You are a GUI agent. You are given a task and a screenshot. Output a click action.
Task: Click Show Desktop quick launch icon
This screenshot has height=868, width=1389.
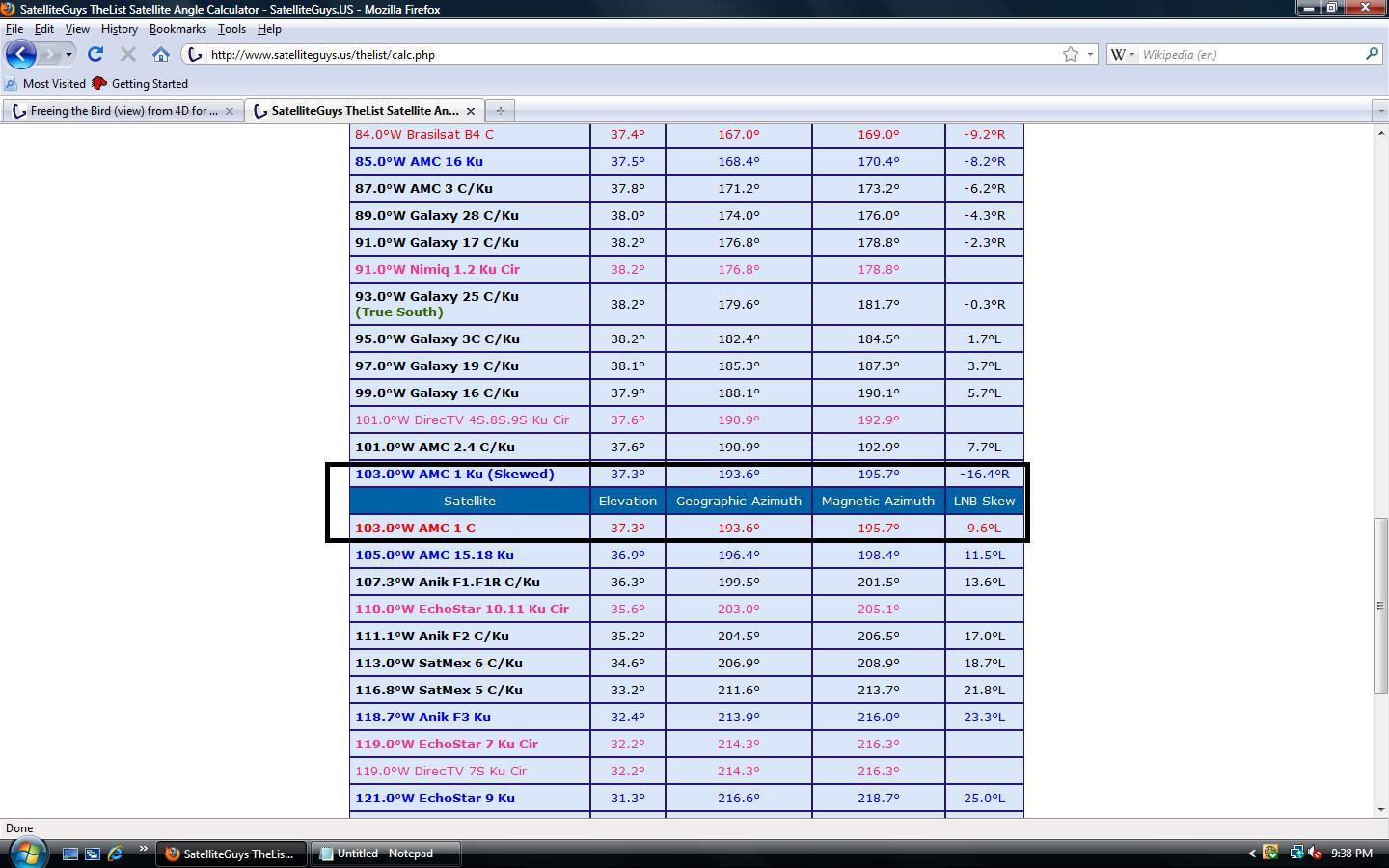[70, 854]
